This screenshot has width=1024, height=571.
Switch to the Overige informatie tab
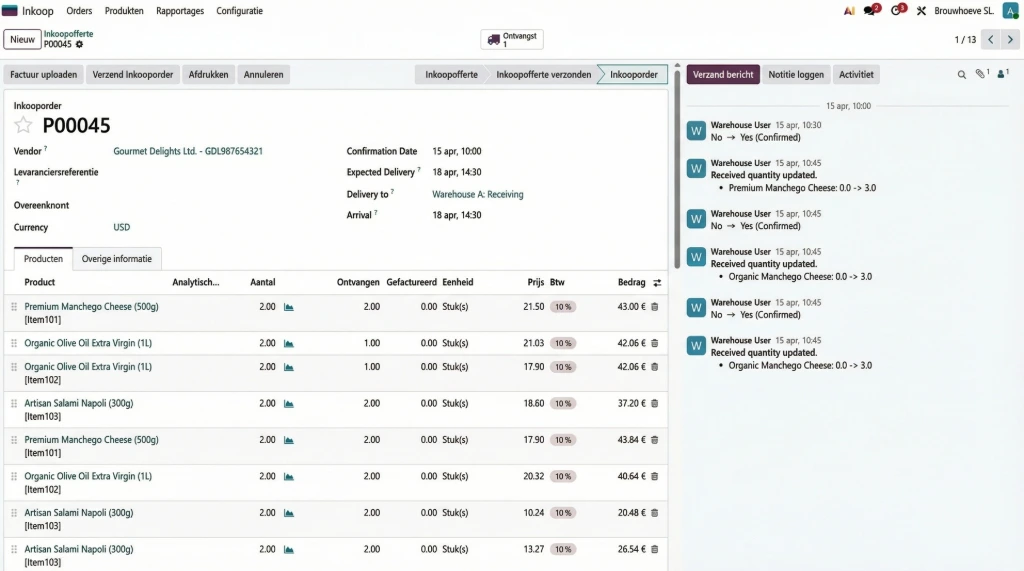[x=117, y=259]
